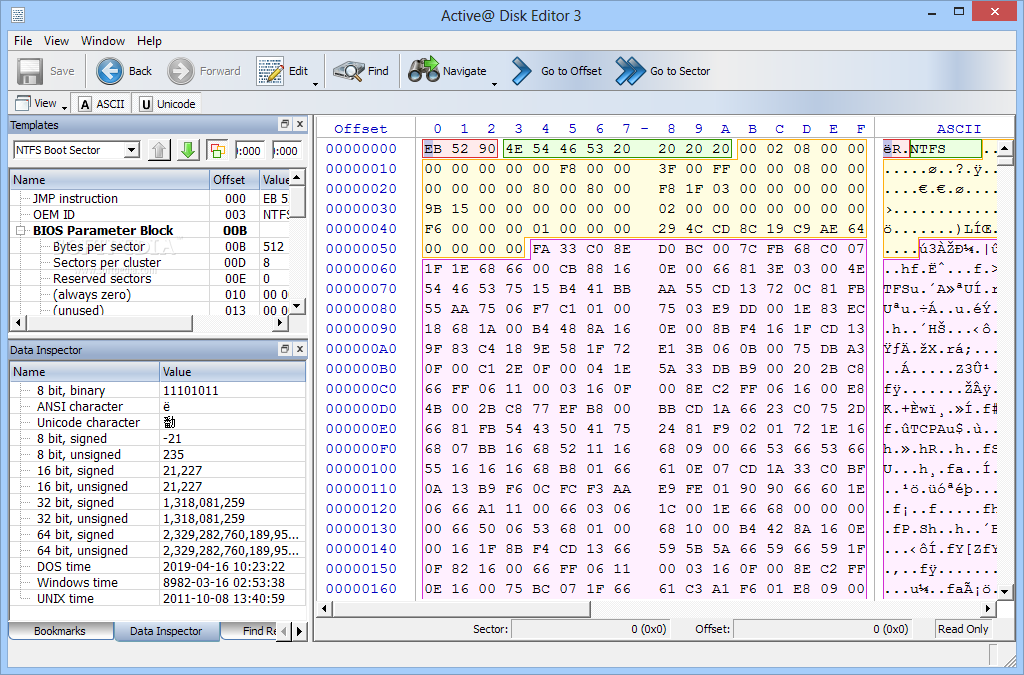Click the View window icon
The width and height of the screenshot is (1024, 675).
pos(23,103)
